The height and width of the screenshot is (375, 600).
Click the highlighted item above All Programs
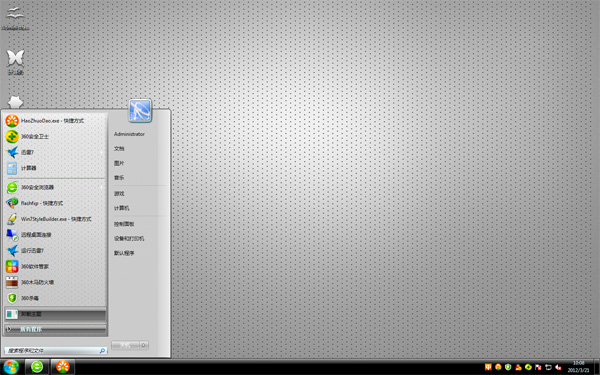[x=55, y=314]
